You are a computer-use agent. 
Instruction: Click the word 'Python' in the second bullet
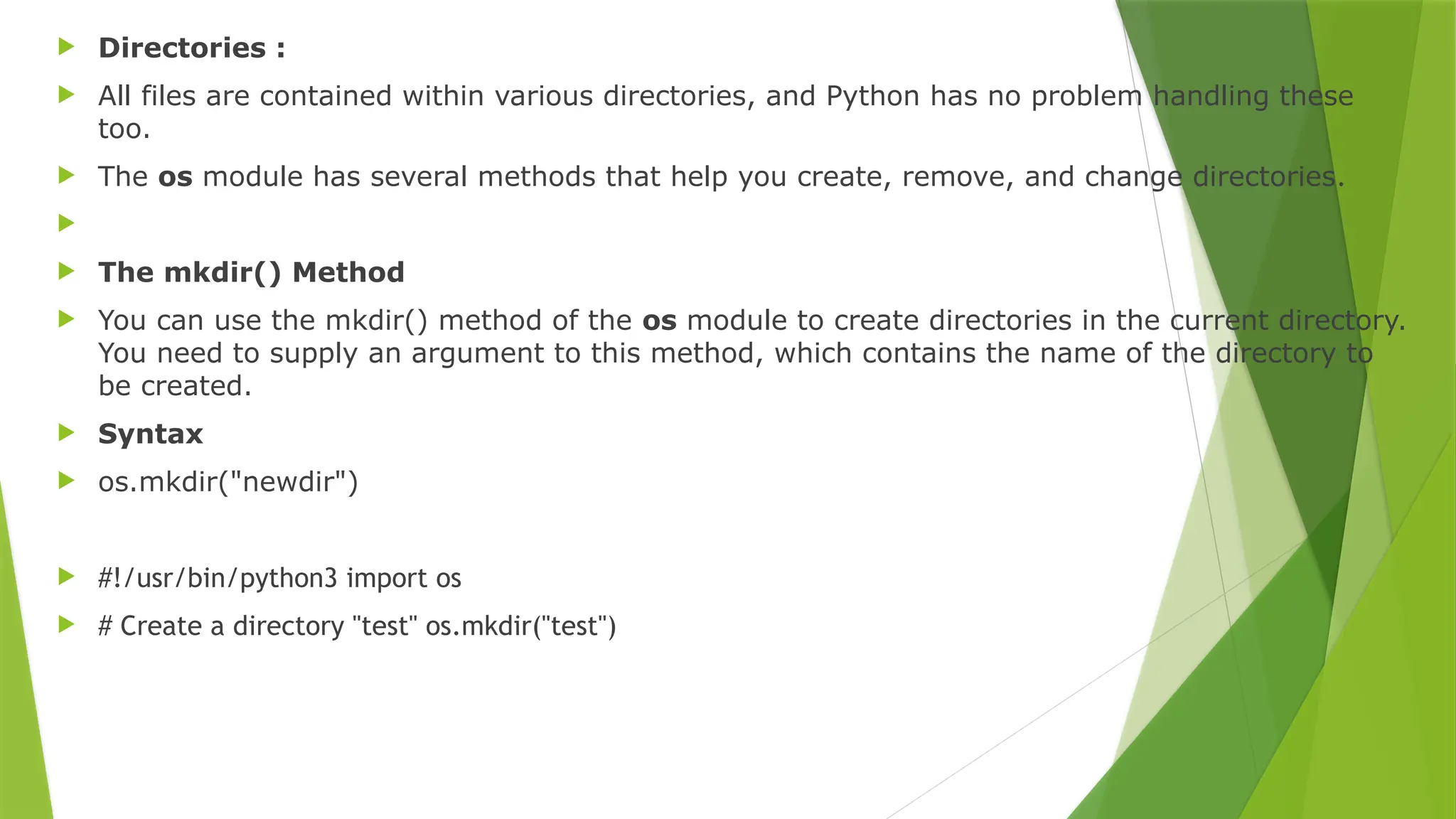click(872, 96)
